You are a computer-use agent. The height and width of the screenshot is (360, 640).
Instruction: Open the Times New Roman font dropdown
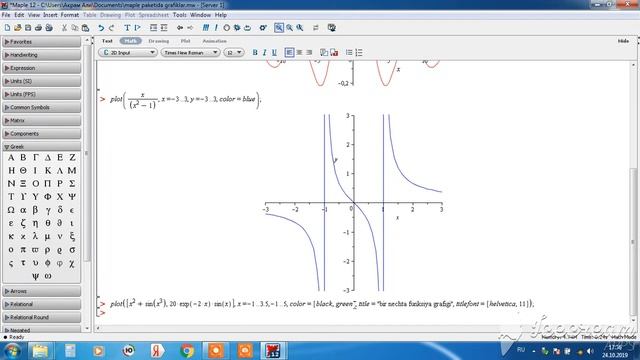(190, 53)
